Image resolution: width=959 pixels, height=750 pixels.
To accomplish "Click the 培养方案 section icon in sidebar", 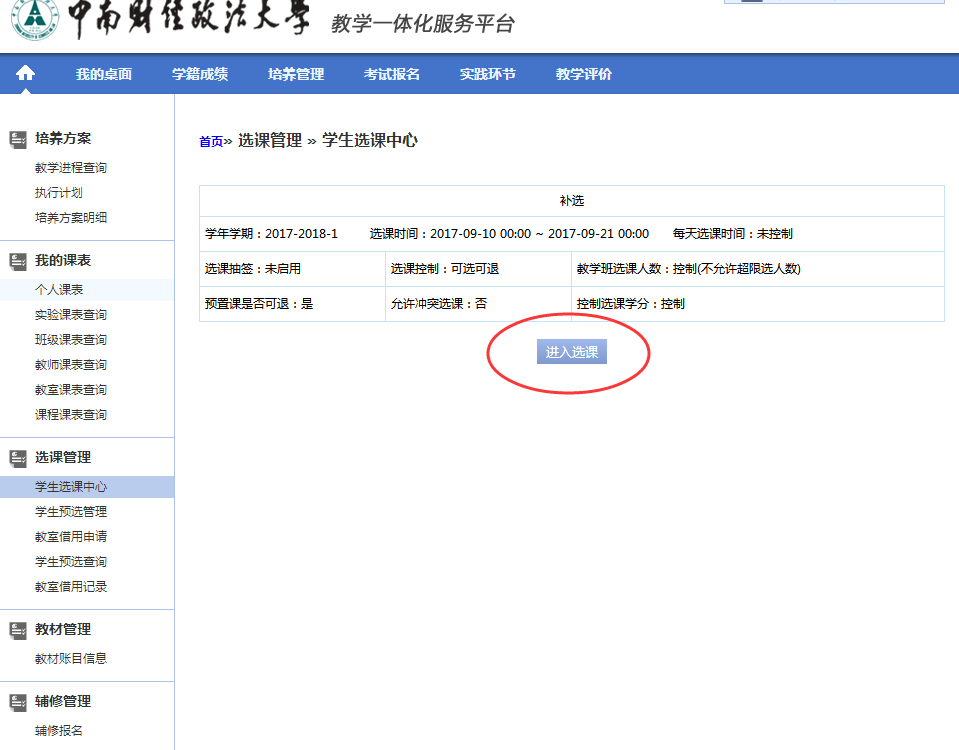I will pos(18,139).
